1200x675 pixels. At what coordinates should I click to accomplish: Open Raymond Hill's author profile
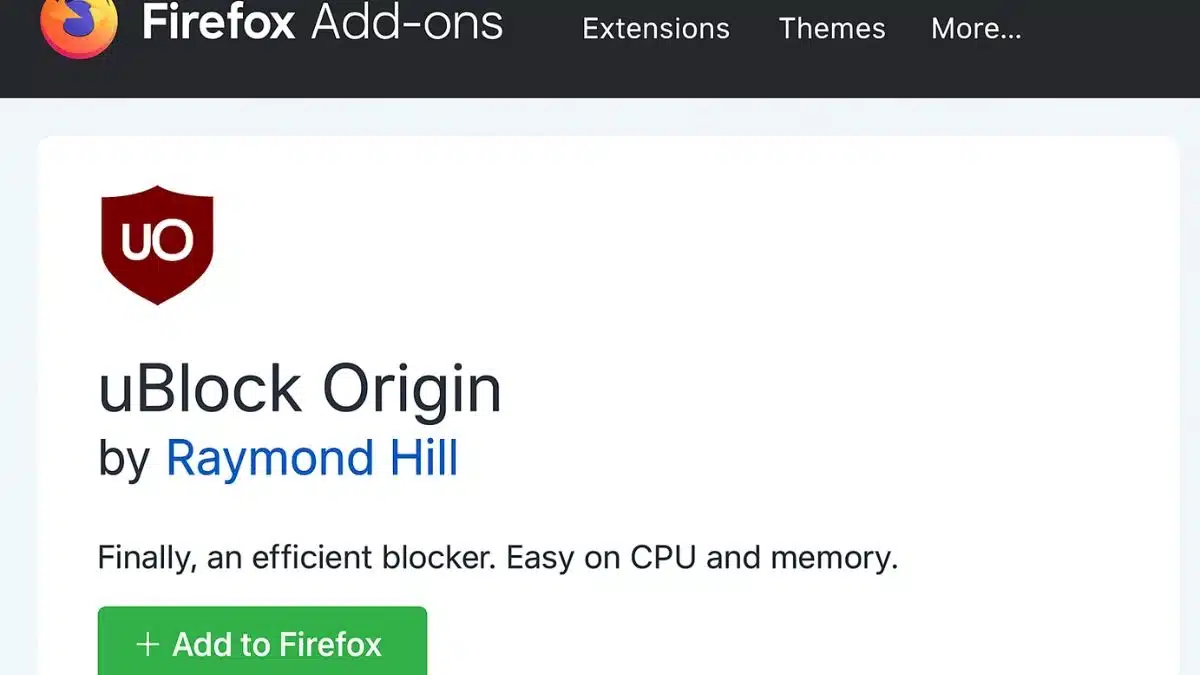pos(312,457)
